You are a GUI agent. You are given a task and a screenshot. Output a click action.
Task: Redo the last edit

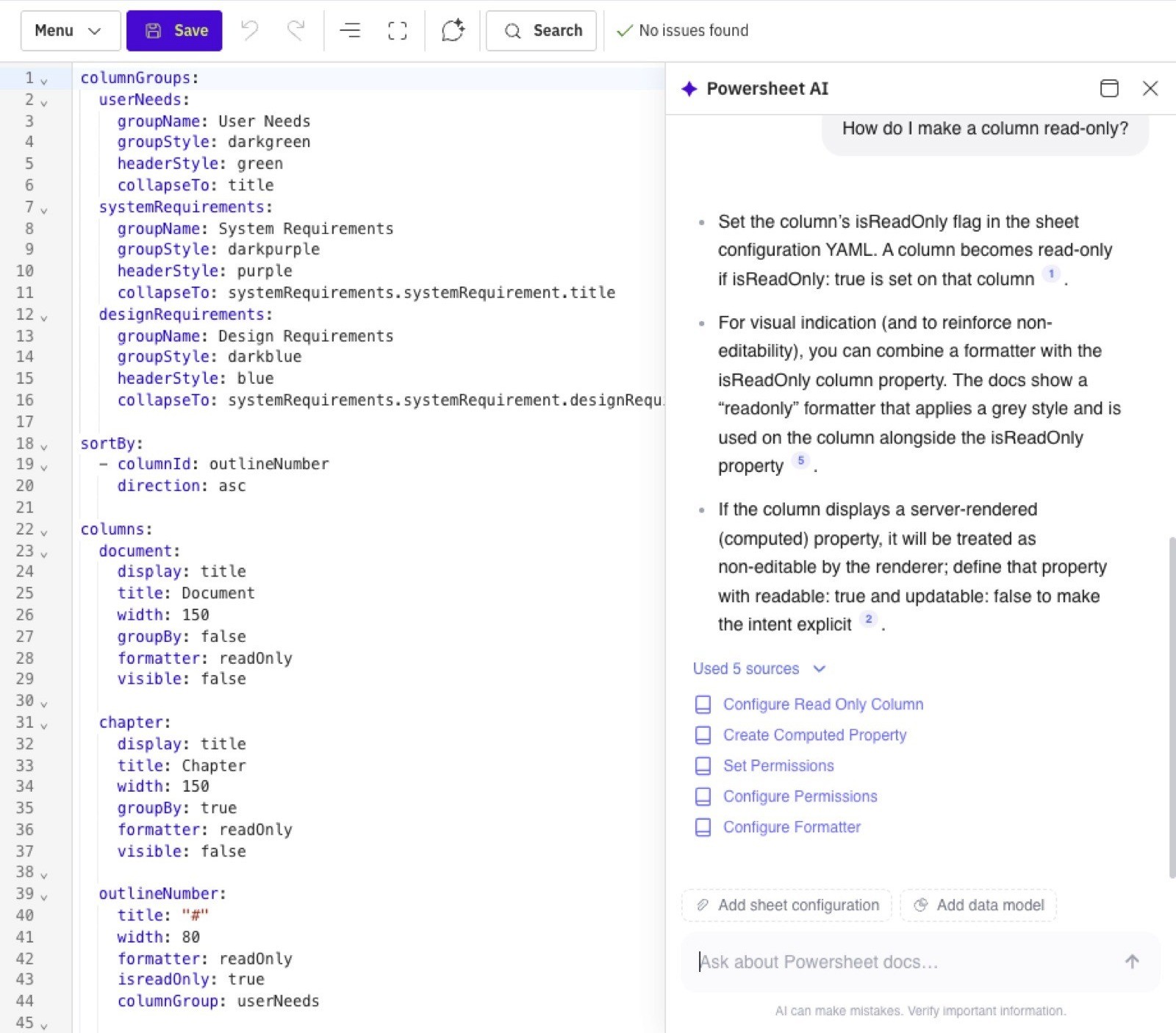pyautogui.click(x=295, y=30)
